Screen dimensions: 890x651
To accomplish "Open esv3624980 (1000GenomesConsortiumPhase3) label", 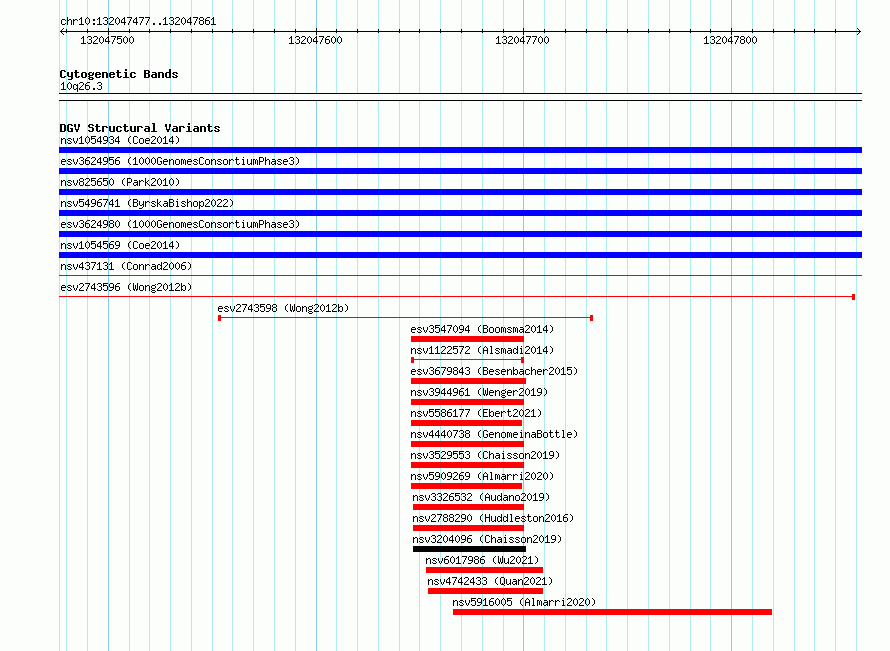I will point(180,224).
